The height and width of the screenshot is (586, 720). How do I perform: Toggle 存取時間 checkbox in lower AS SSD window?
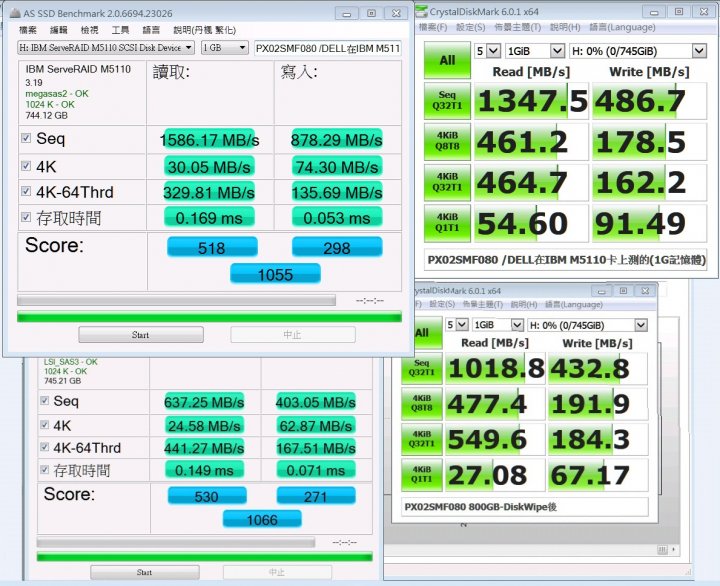tap(45, 469)
